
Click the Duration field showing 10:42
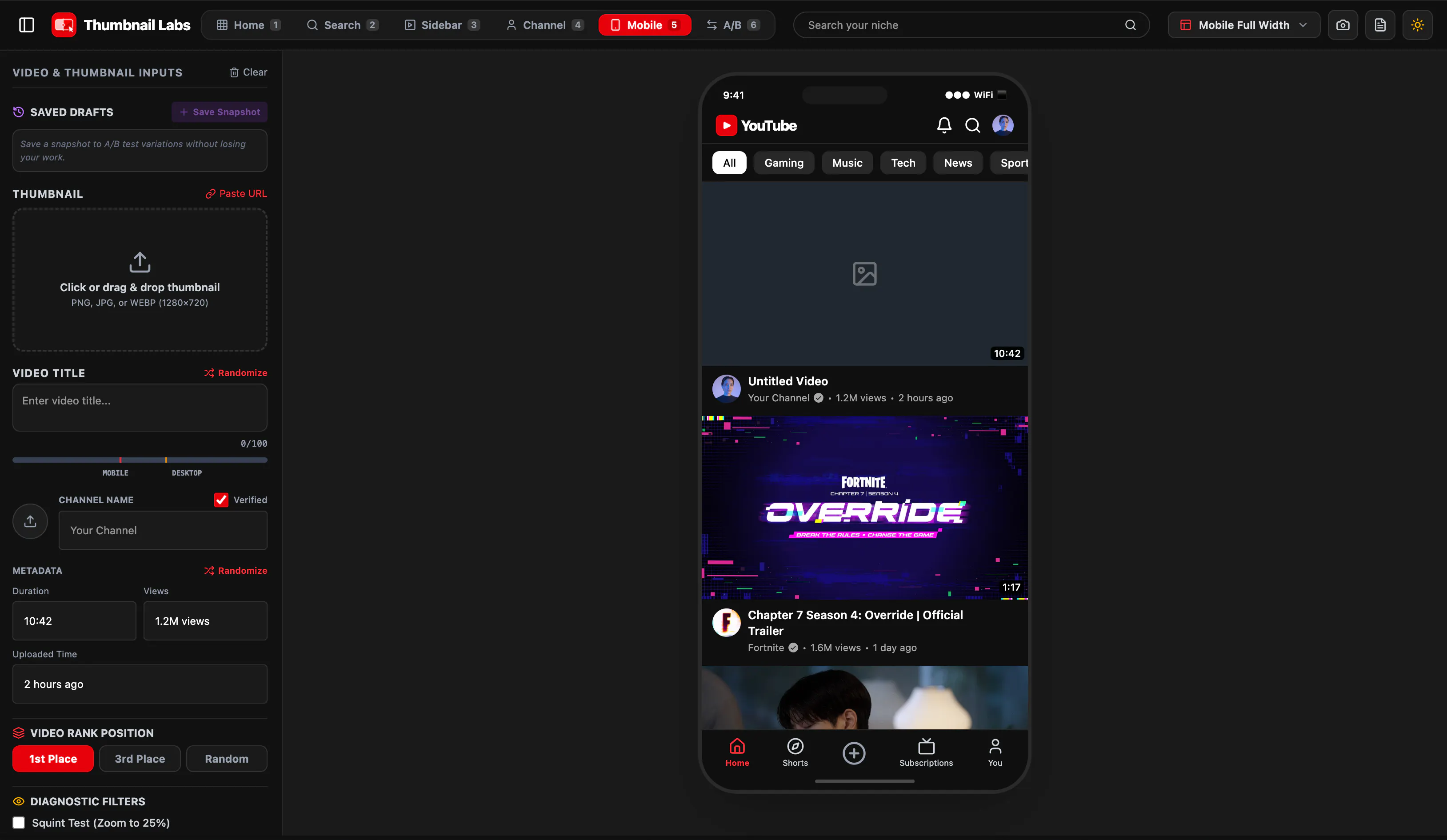pos(74,621)
